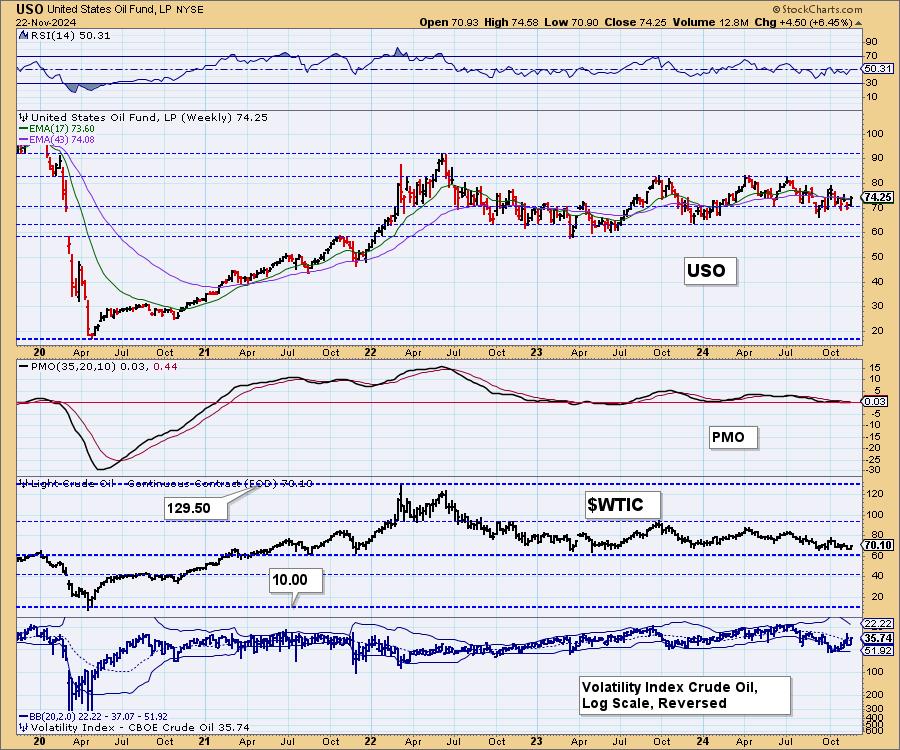
Task: Click the PMO(35,20,10) 0.03, 0.44 legend
Action: pyautogui.click(x=104, y=366)
